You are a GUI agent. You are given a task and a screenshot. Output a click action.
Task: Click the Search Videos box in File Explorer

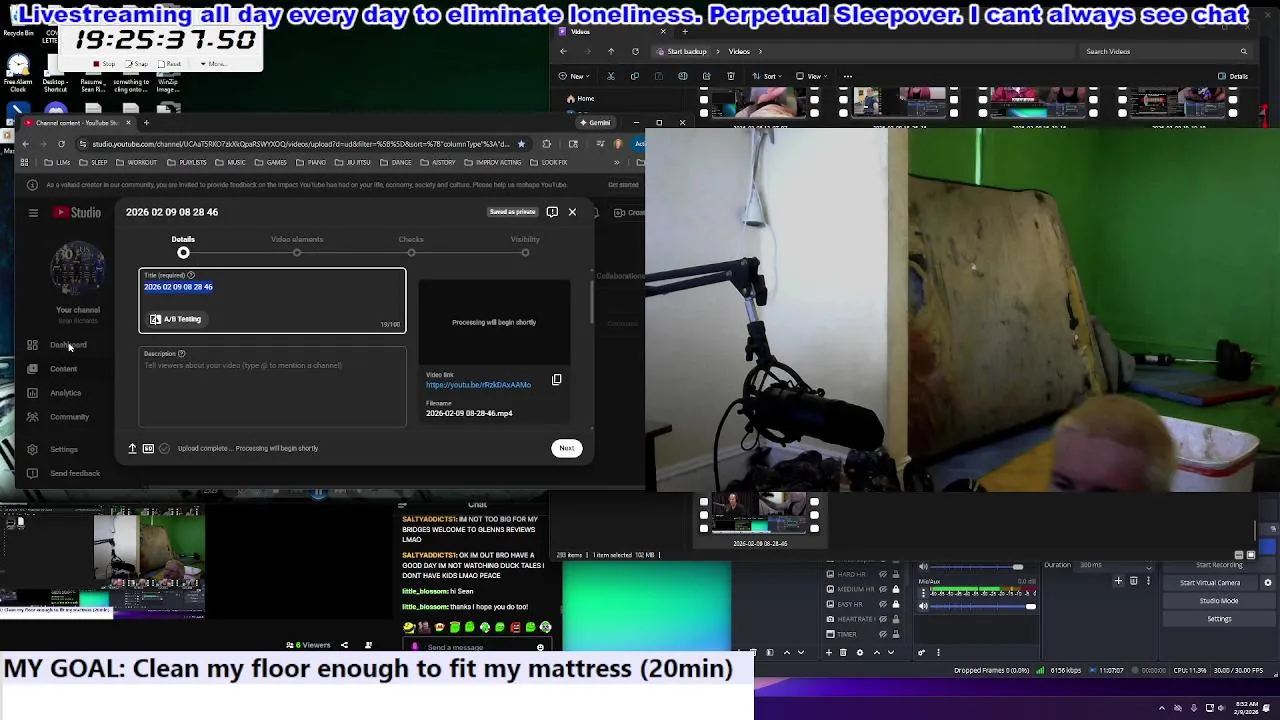1165,51
